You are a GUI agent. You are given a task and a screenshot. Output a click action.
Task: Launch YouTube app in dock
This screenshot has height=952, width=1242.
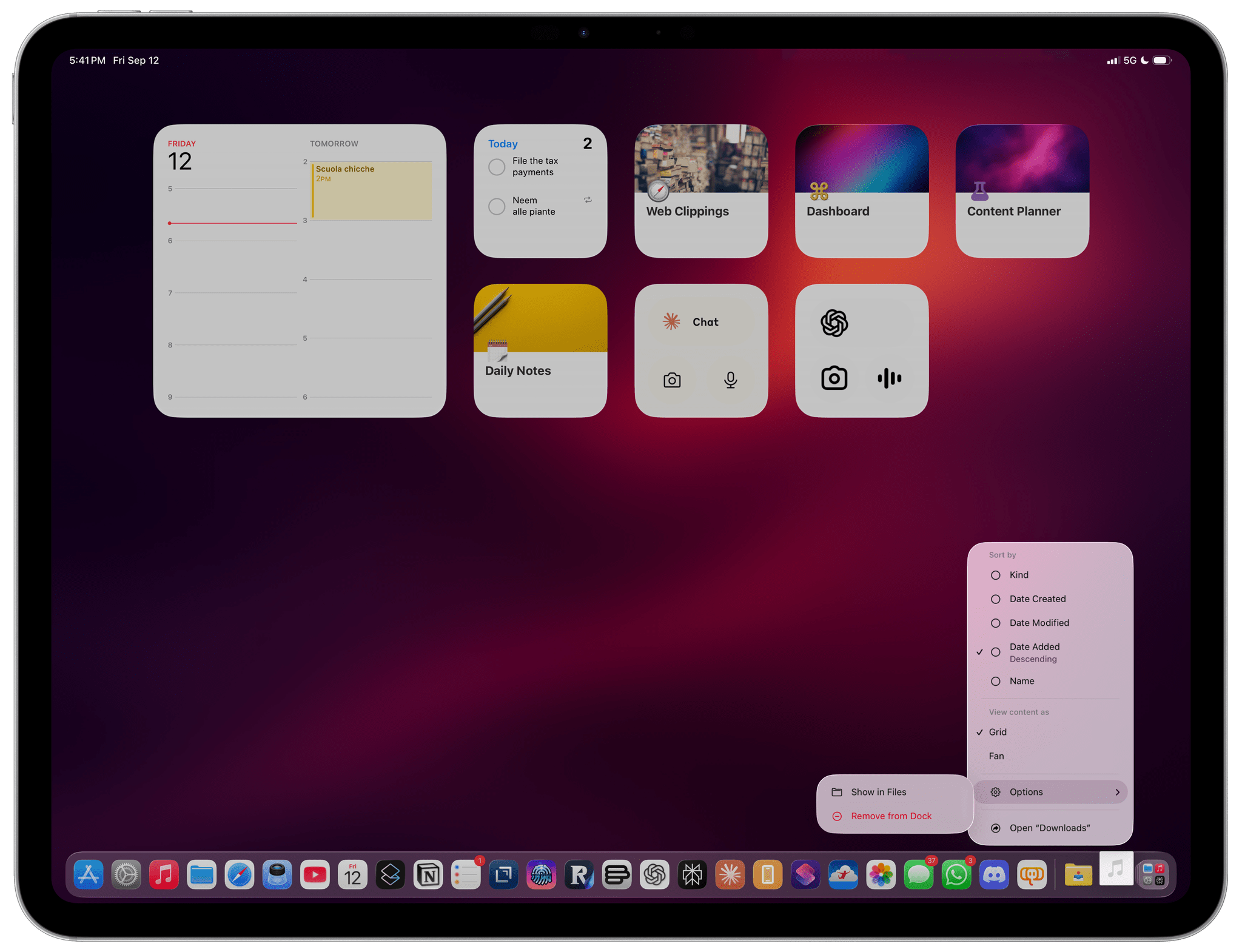click(315, 875)
